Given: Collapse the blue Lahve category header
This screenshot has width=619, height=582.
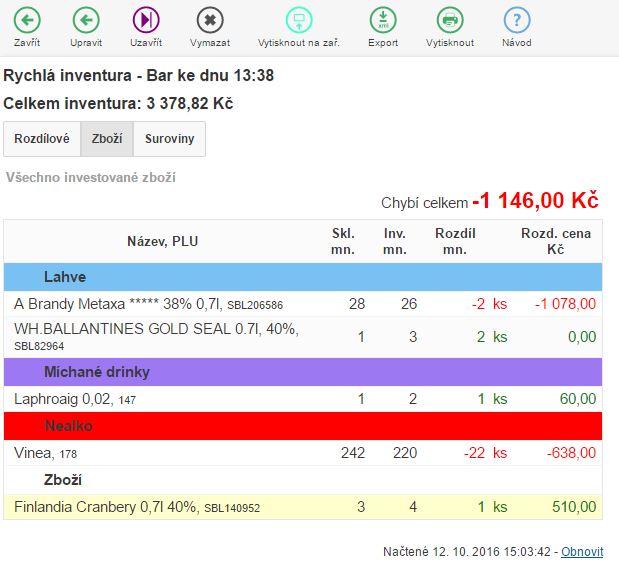Looking at the screenshot, I should (302, 277).
